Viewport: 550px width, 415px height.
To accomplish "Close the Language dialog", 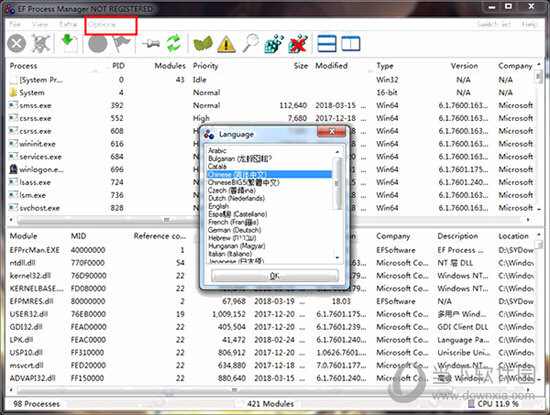I will click(331, 132).
